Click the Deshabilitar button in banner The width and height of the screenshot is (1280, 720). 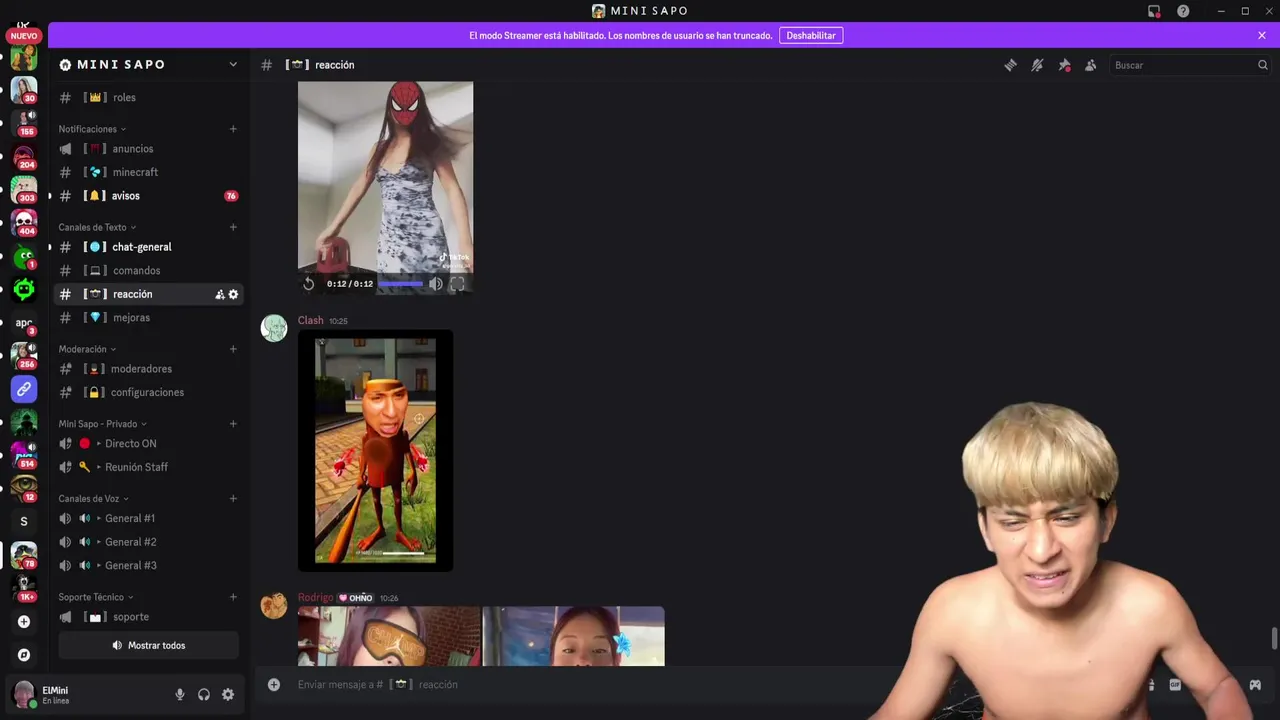tap(811, 35)
